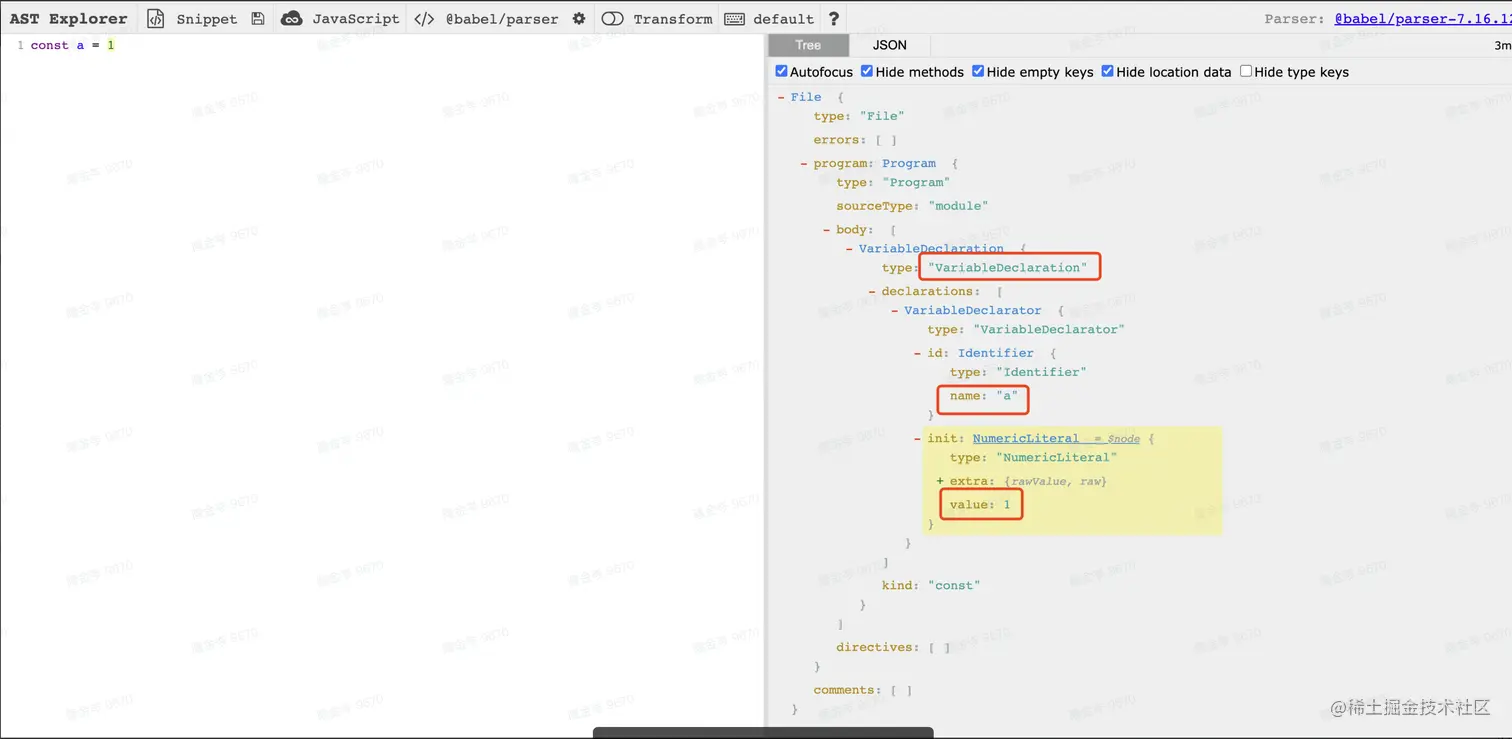Collapse the id Identifier node
Screen dimensions: 1512x739
click(918, 353)
